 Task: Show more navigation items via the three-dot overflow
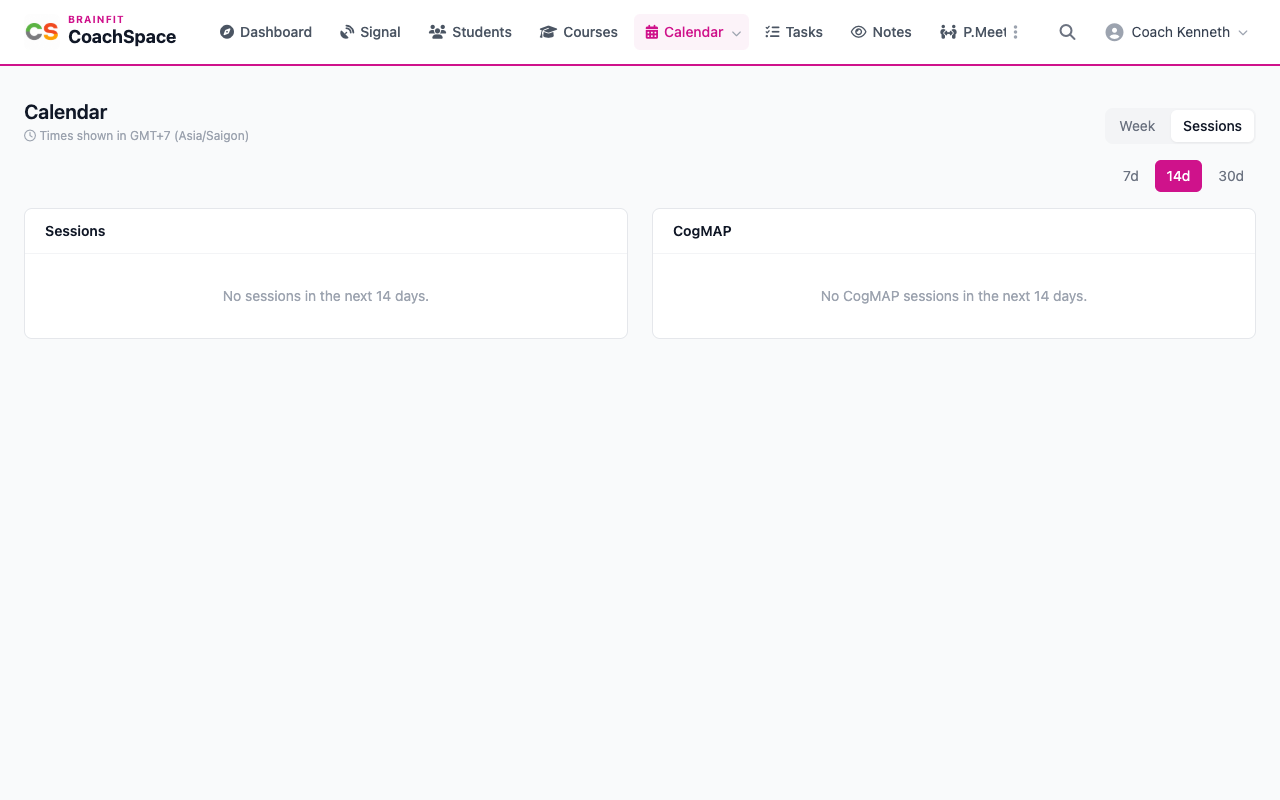point(1015,32)
